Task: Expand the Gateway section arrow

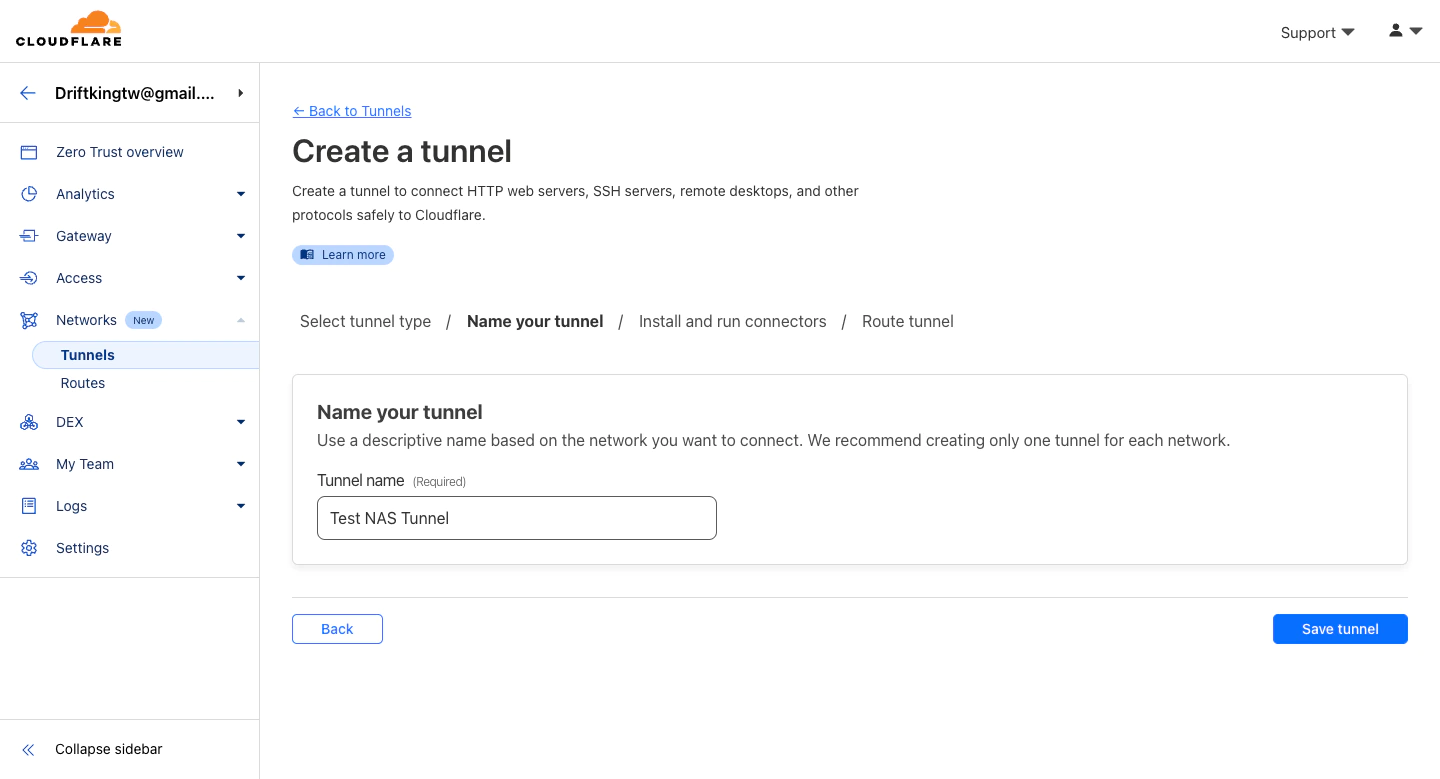Action: coord(241,236)
